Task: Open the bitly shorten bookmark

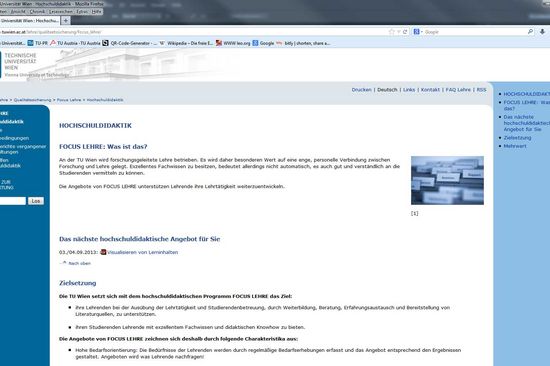Action: (303, 43)
